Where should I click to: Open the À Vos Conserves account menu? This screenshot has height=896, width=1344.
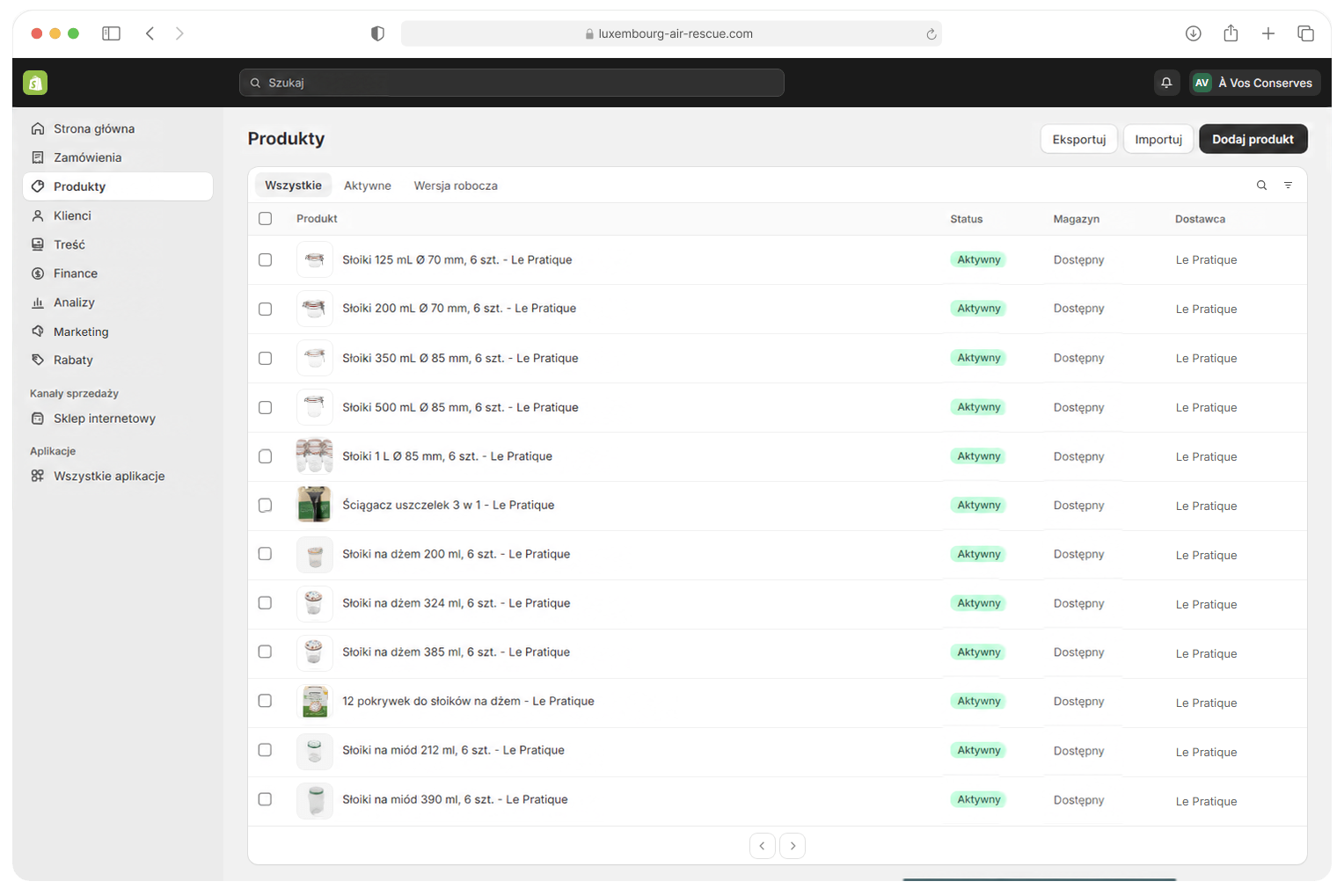pos(1254,83)
